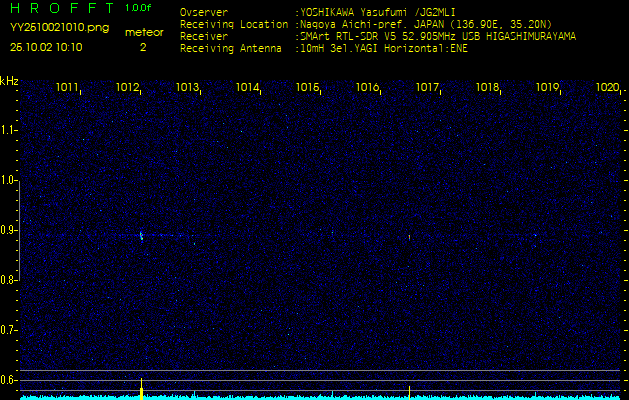Click the kHz axis unit label

click(x=9, y=80)
